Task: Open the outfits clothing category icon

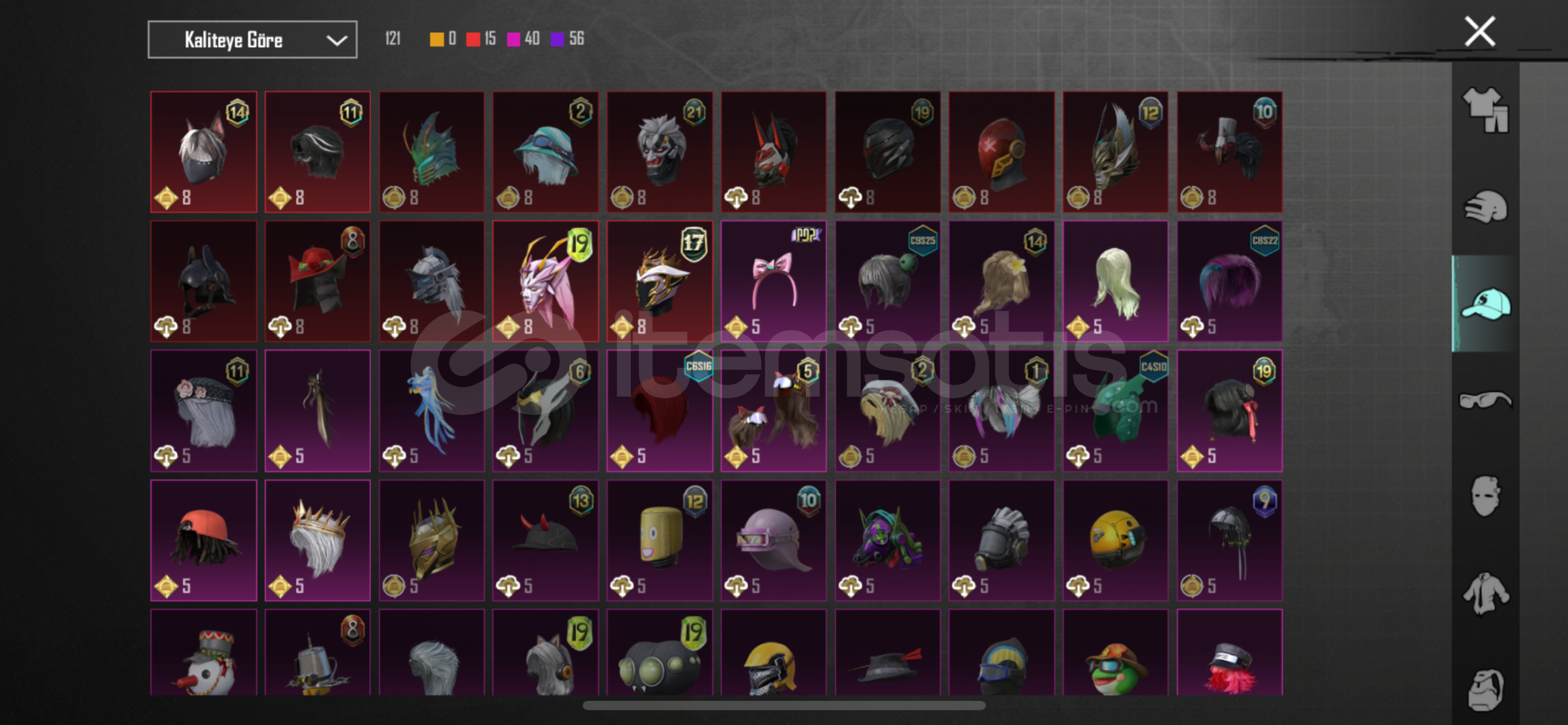Action: point(1485,110)
